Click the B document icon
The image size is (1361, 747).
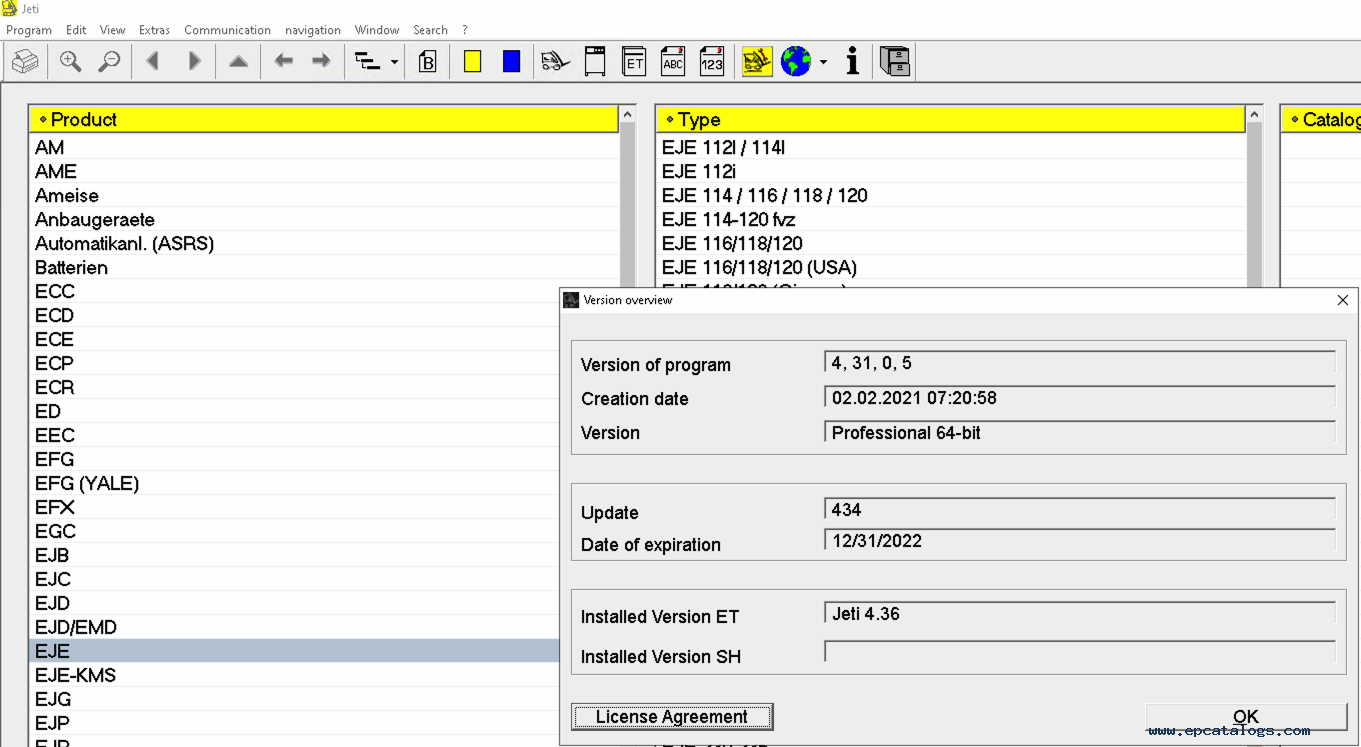coord(427,62)
